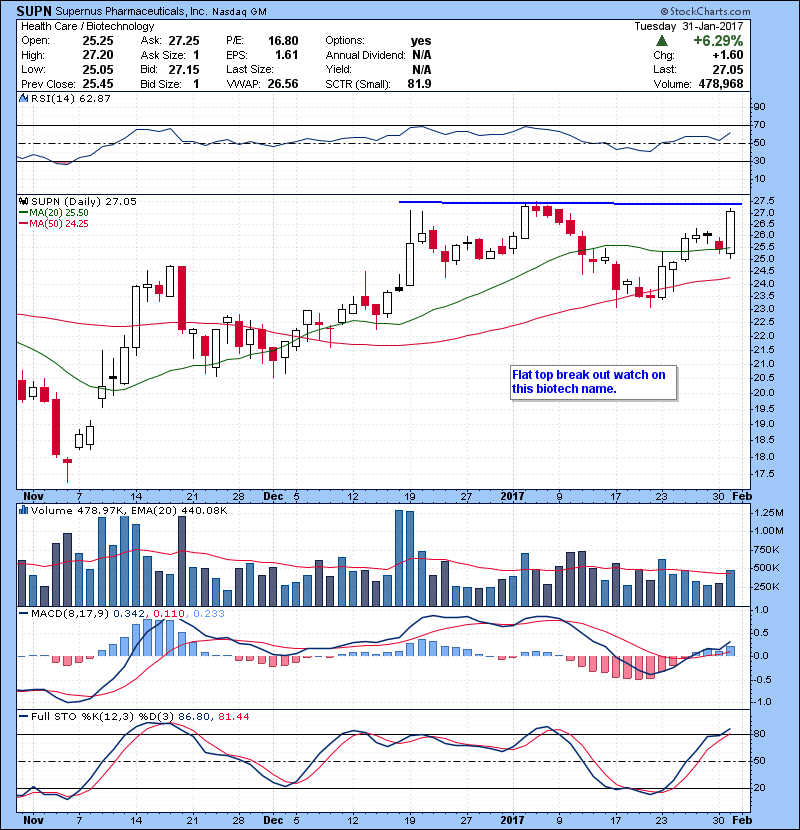800x830 pixels.
Task: Click the EPS value 1.61
Action: click(x=286, y=55)
